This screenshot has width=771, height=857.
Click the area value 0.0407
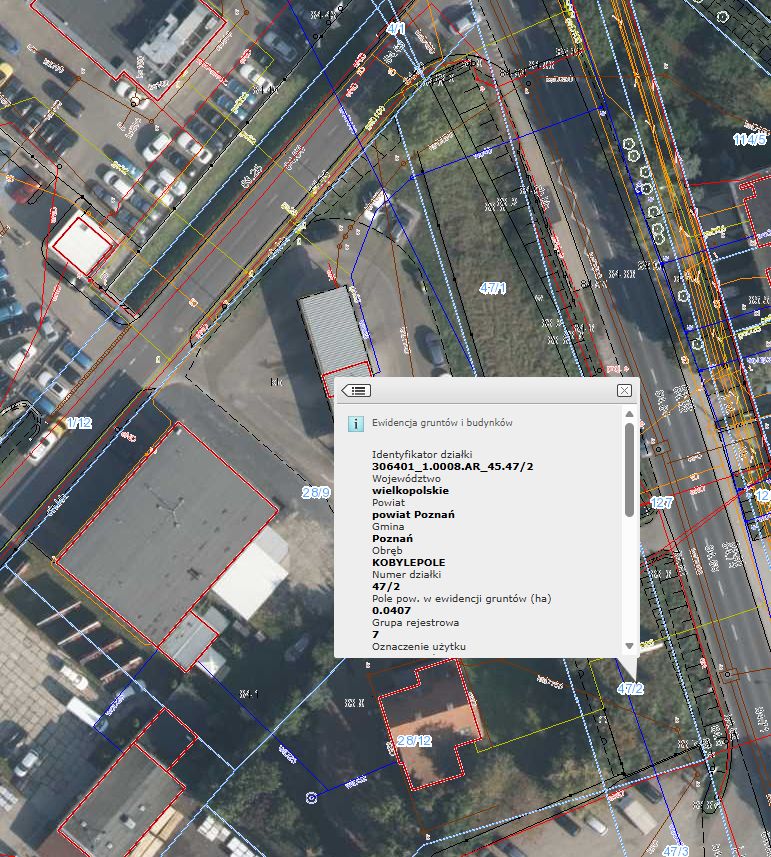391,610
